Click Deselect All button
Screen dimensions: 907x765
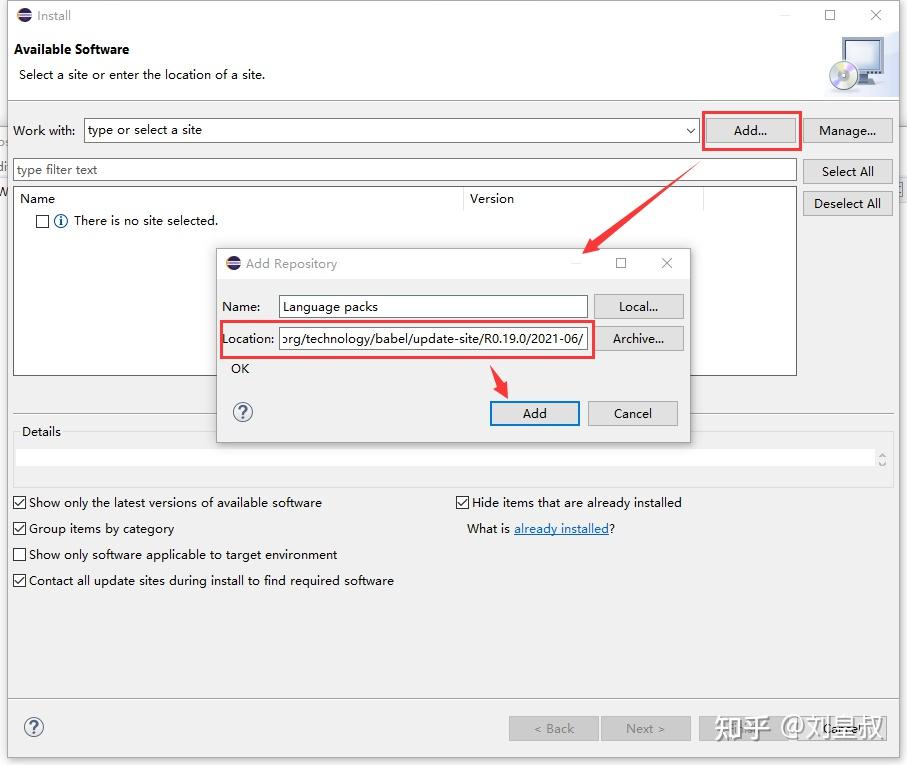[847, 204]
